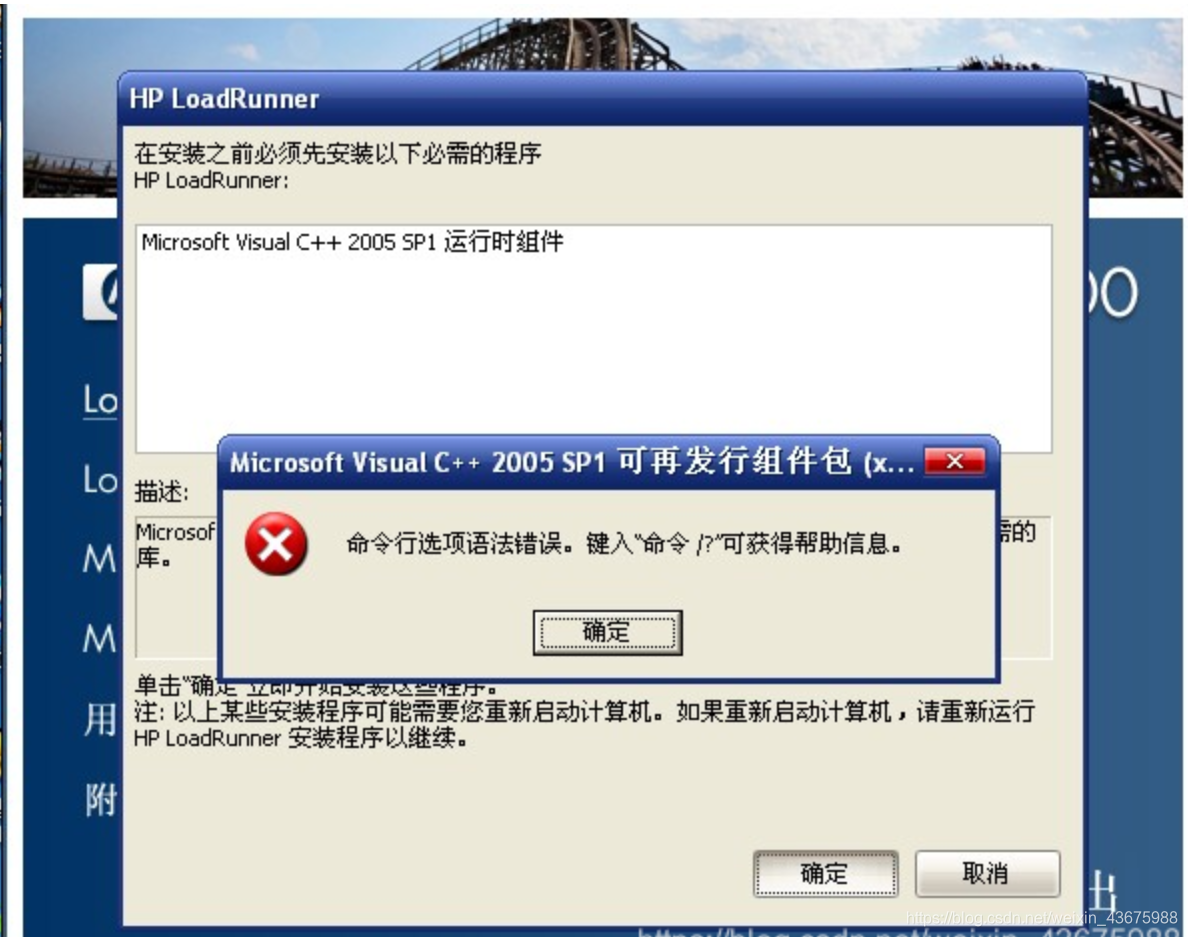Click the partially hidden HP logo icon

pos(102,292)
